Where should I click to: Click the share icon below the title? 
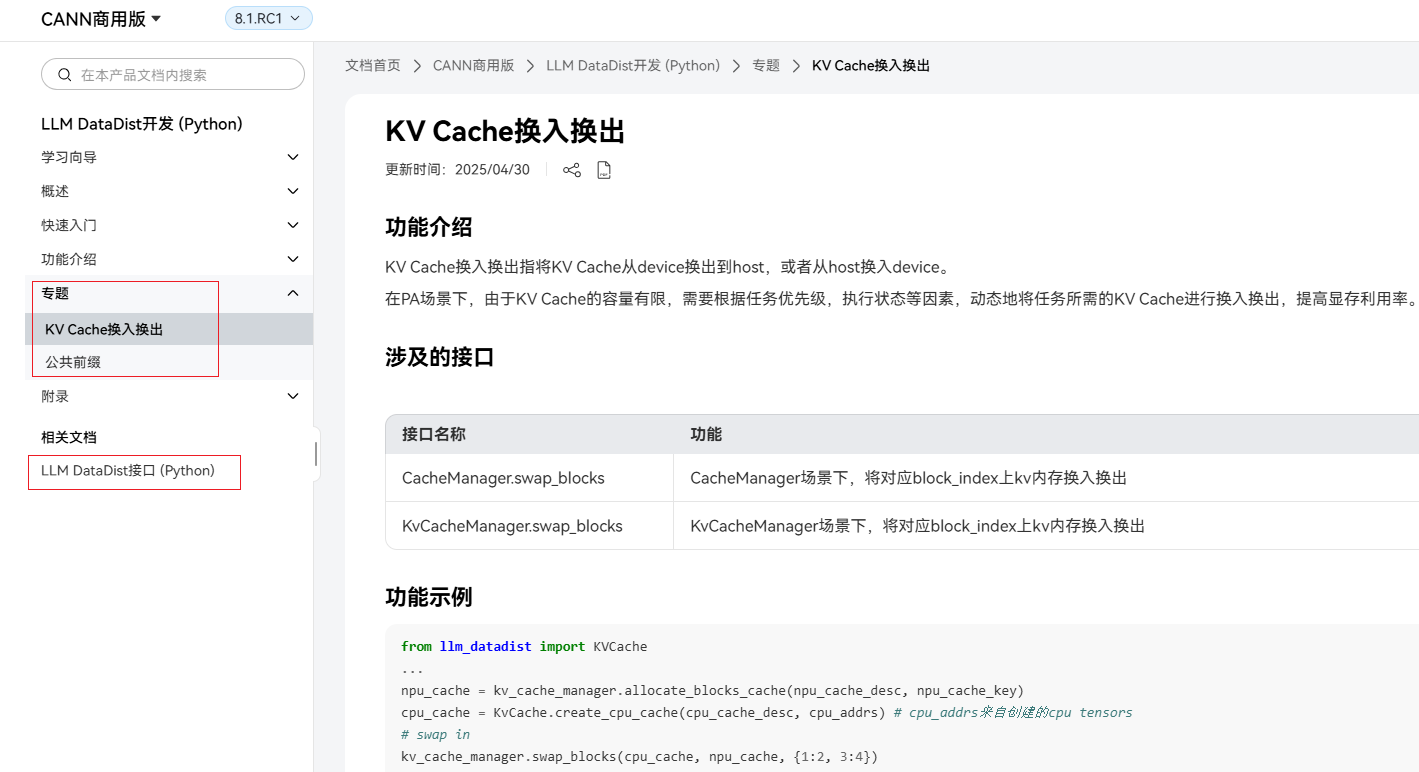point(572,170)
